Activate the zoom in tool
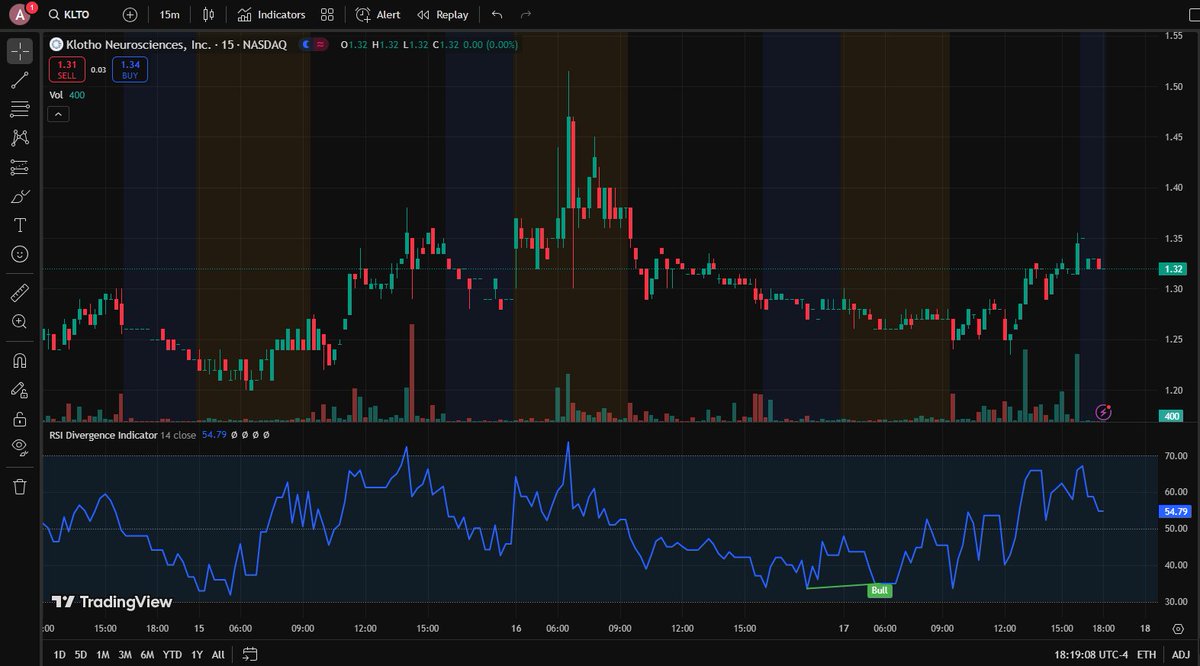Viewport: 1200px width, 666px height. (20, 321)
